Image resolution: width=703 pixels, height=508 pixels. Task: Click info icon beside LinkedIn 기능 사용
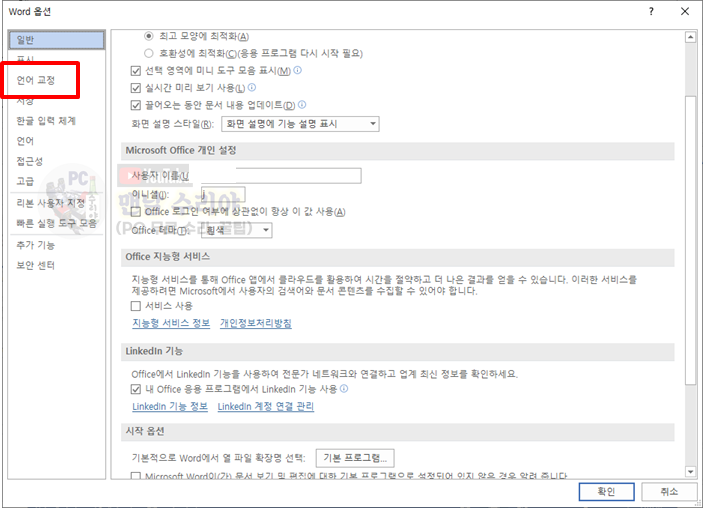click(344, 389)
